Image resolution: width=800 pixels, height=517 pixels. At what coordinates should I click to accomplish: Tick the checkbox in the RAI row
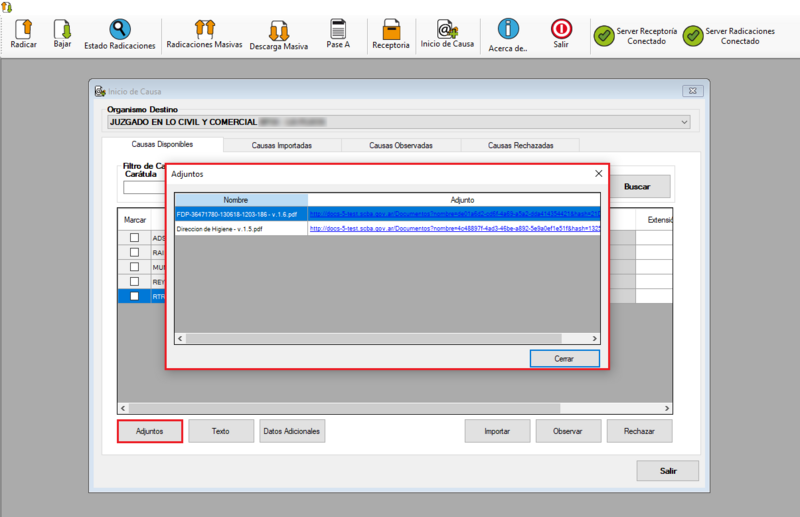134,252
